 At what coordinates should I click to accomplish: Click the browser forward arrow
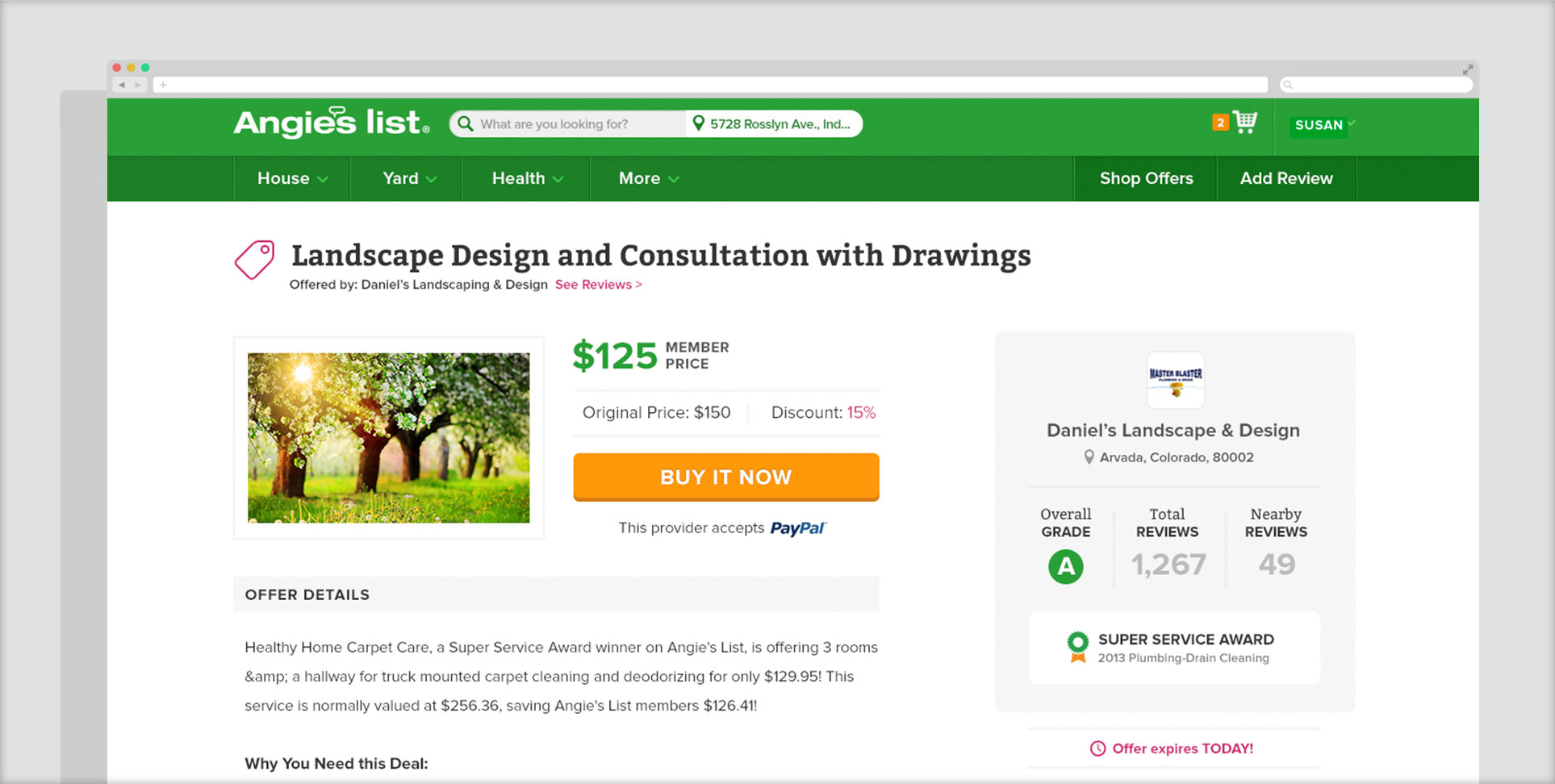(138, 85)
